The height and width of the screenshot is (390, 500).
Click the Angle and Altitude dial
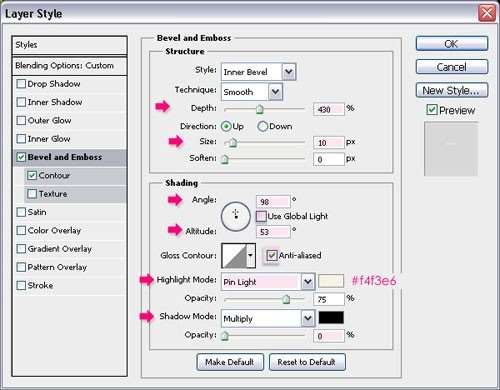pyautogui.click(x=236, y=216)
